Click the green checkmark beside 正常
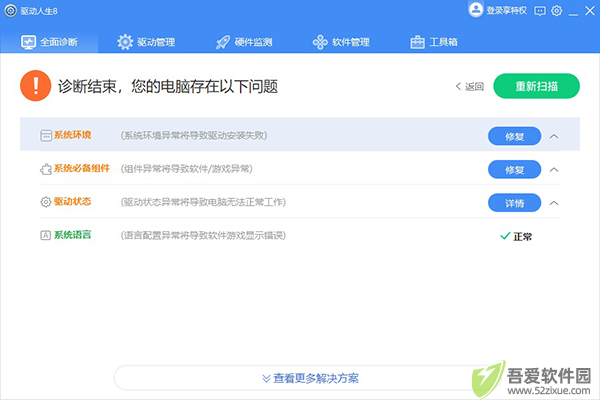This screenshot has height=400, width=600. click(505, 236)
